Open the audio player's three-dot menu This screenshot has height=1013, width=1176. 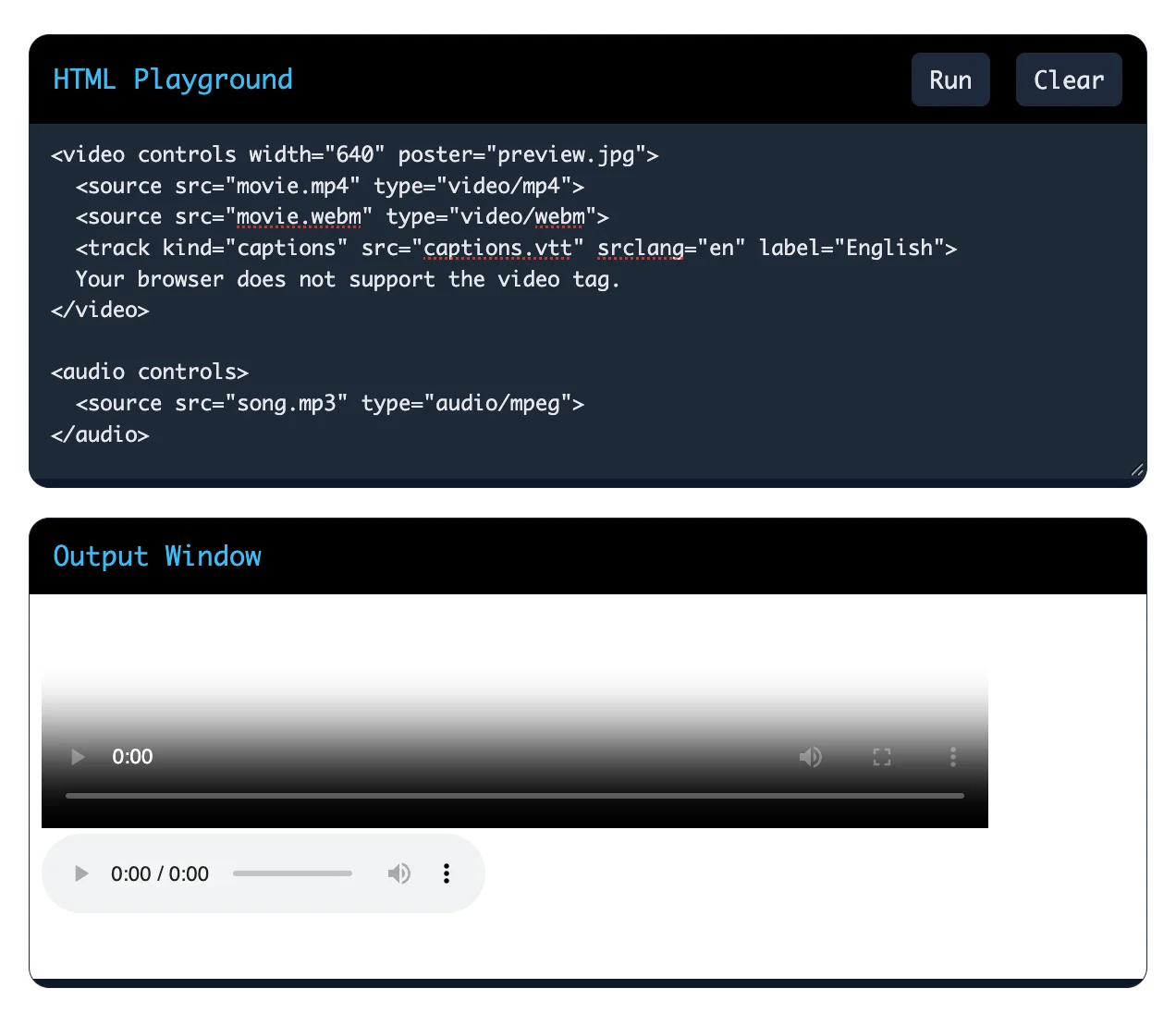coord(447,873)
